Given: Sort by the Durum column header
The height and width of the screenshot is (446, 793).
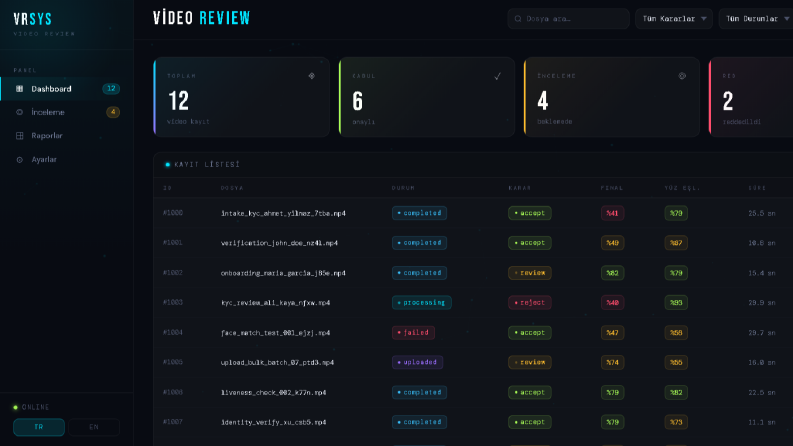Looking at the screenshot, I should (x=403, y=188).
